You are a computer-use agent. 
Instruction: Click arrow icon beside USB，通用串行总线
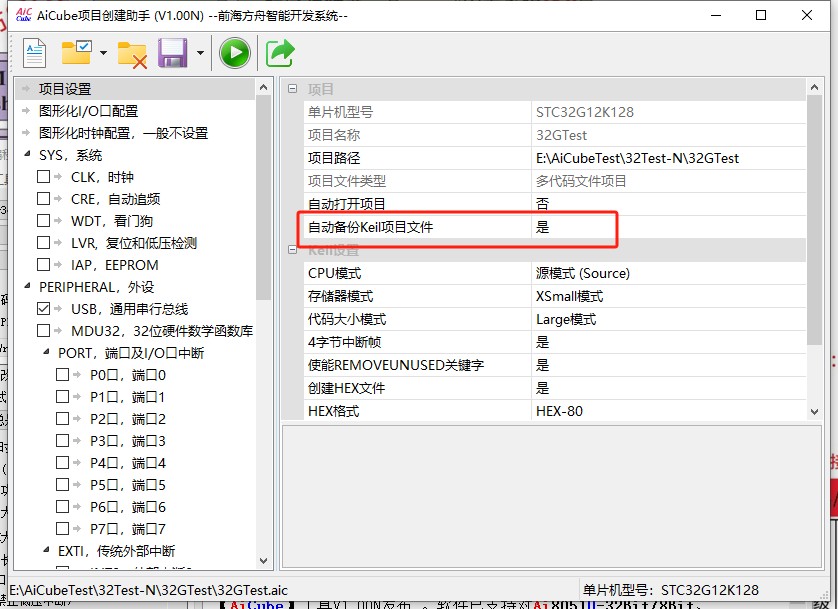58,309
